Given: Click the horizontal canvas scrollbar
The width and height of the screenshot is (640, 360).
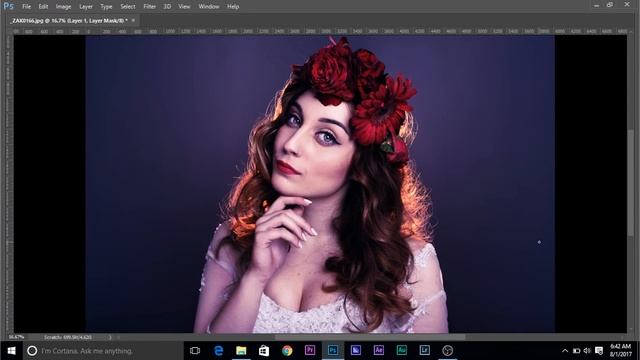Looking at the screenshot, I should (369, 337).
